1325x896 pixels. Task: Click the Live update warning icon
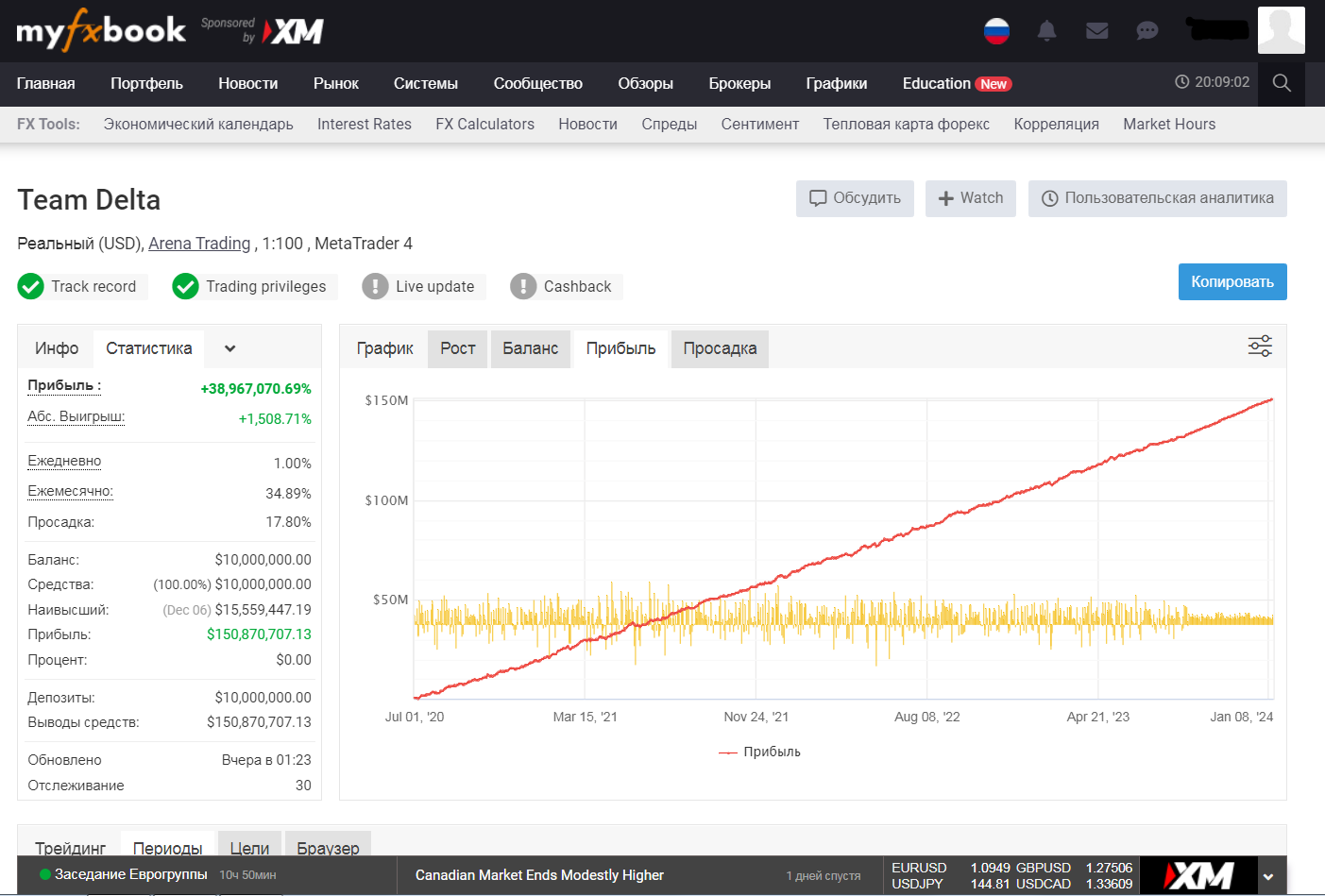tap(375, 286)
